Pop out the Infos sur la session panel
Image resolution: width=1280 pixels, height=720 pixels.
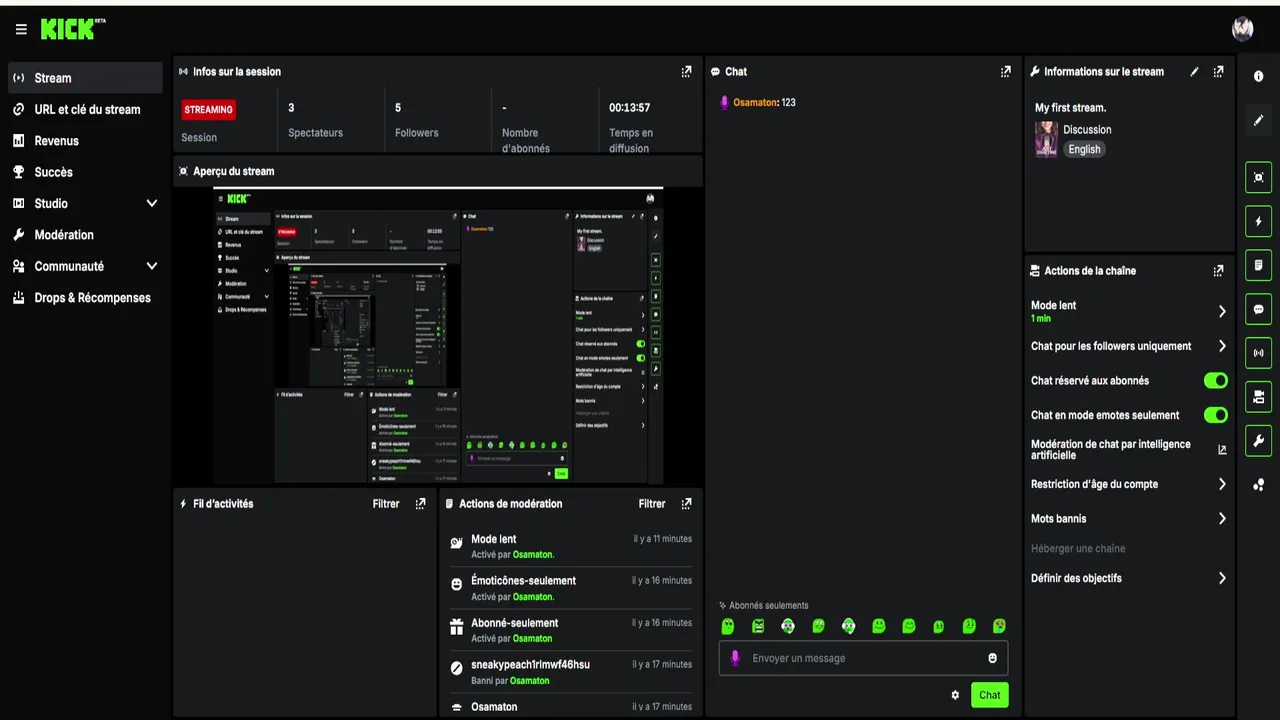pyautogui.click(x=686, y=72)
